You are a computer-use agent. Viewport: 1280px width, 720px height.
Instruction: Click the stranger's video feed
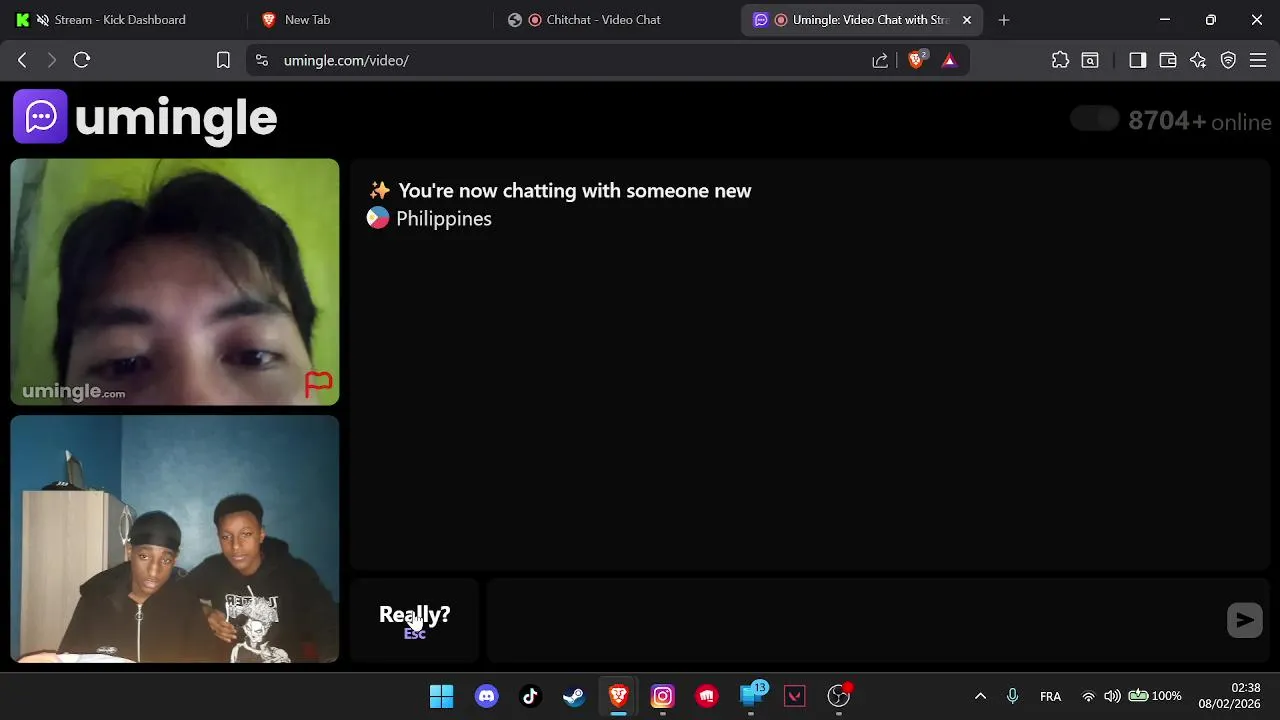(175, 282)
